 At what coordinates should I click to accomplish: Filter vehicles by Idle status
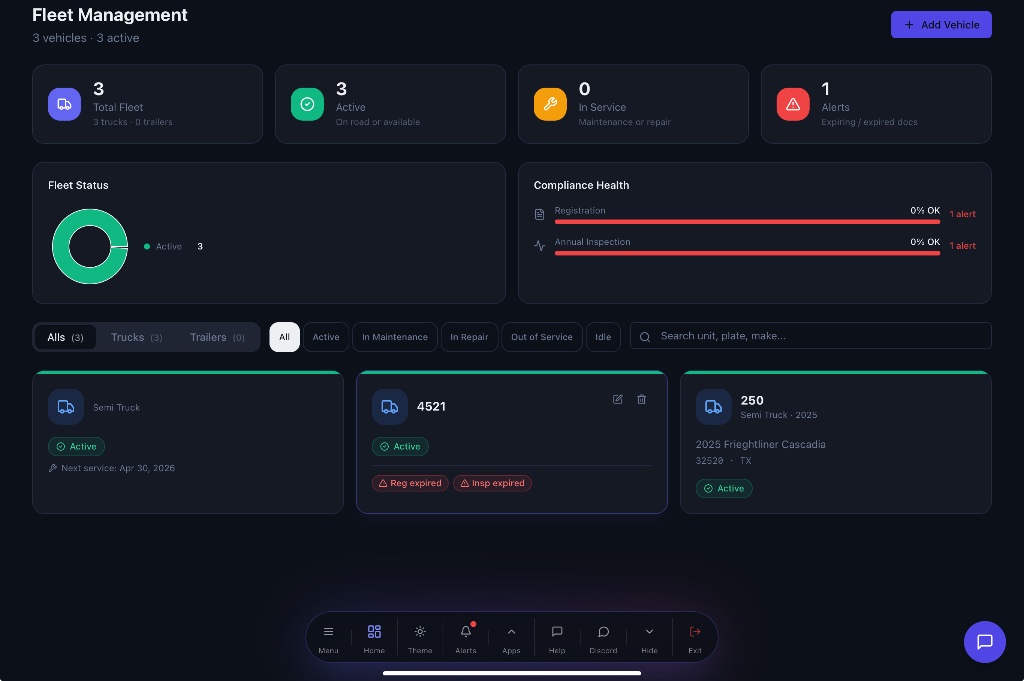pyautogui.click(x=603, y=337)
